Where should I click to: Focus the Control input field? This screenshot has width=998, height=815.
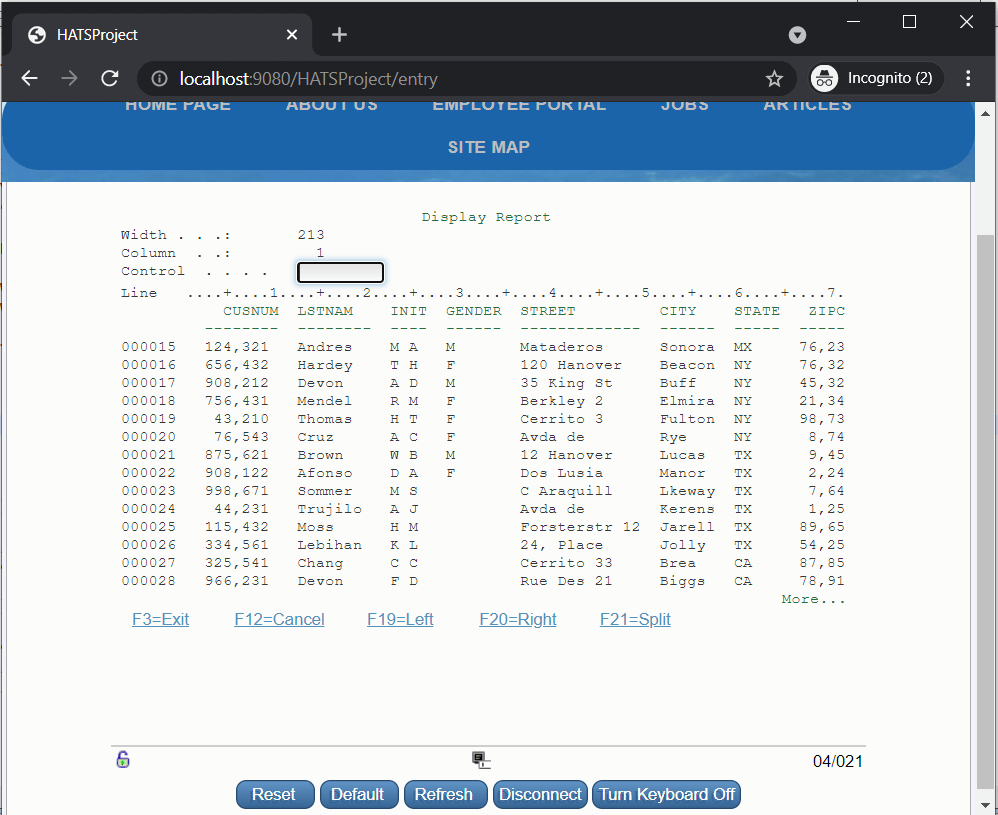pos(340,272)
